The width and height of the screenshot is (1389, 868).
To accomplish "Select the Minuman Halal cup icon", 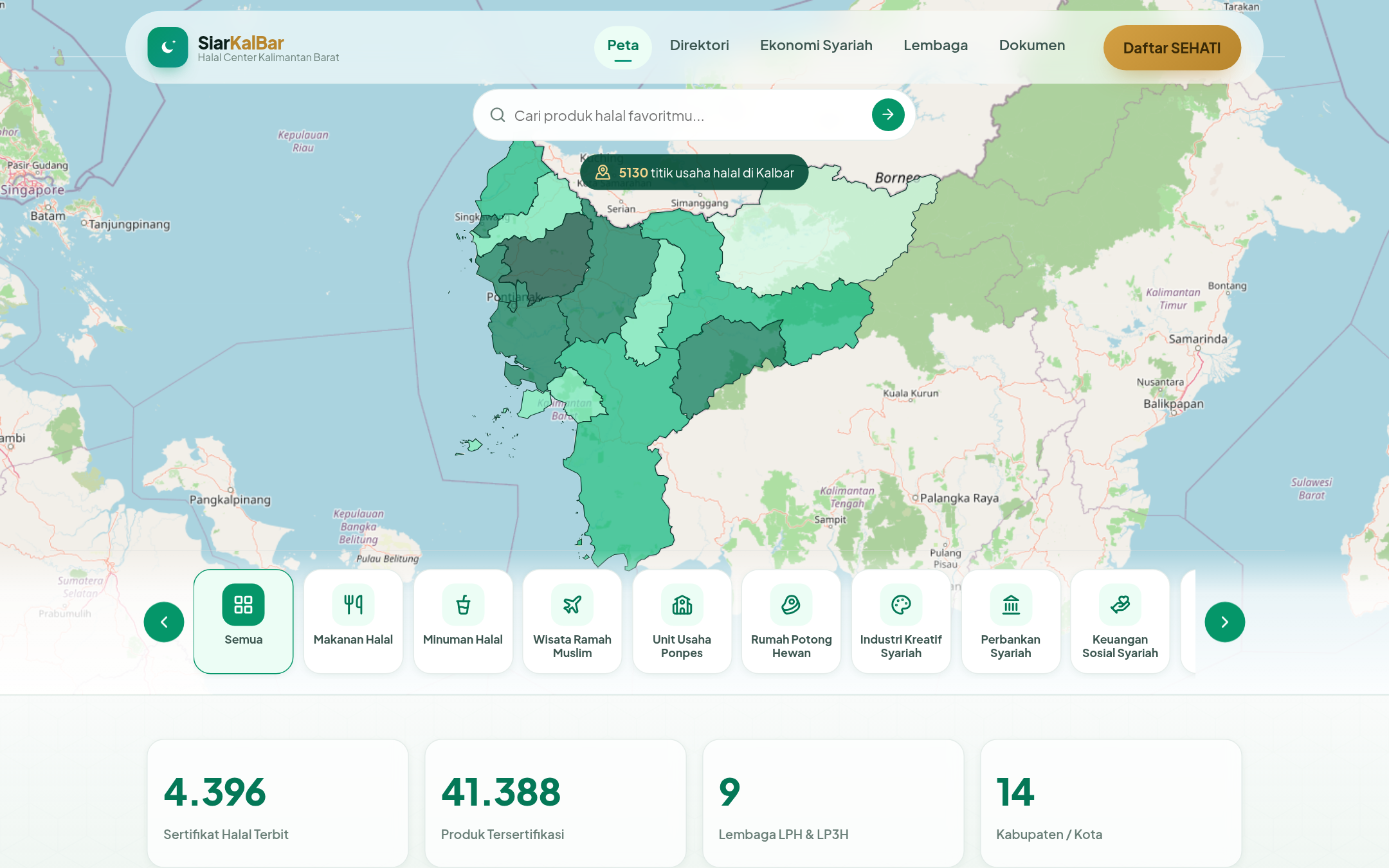I will 463,604.
